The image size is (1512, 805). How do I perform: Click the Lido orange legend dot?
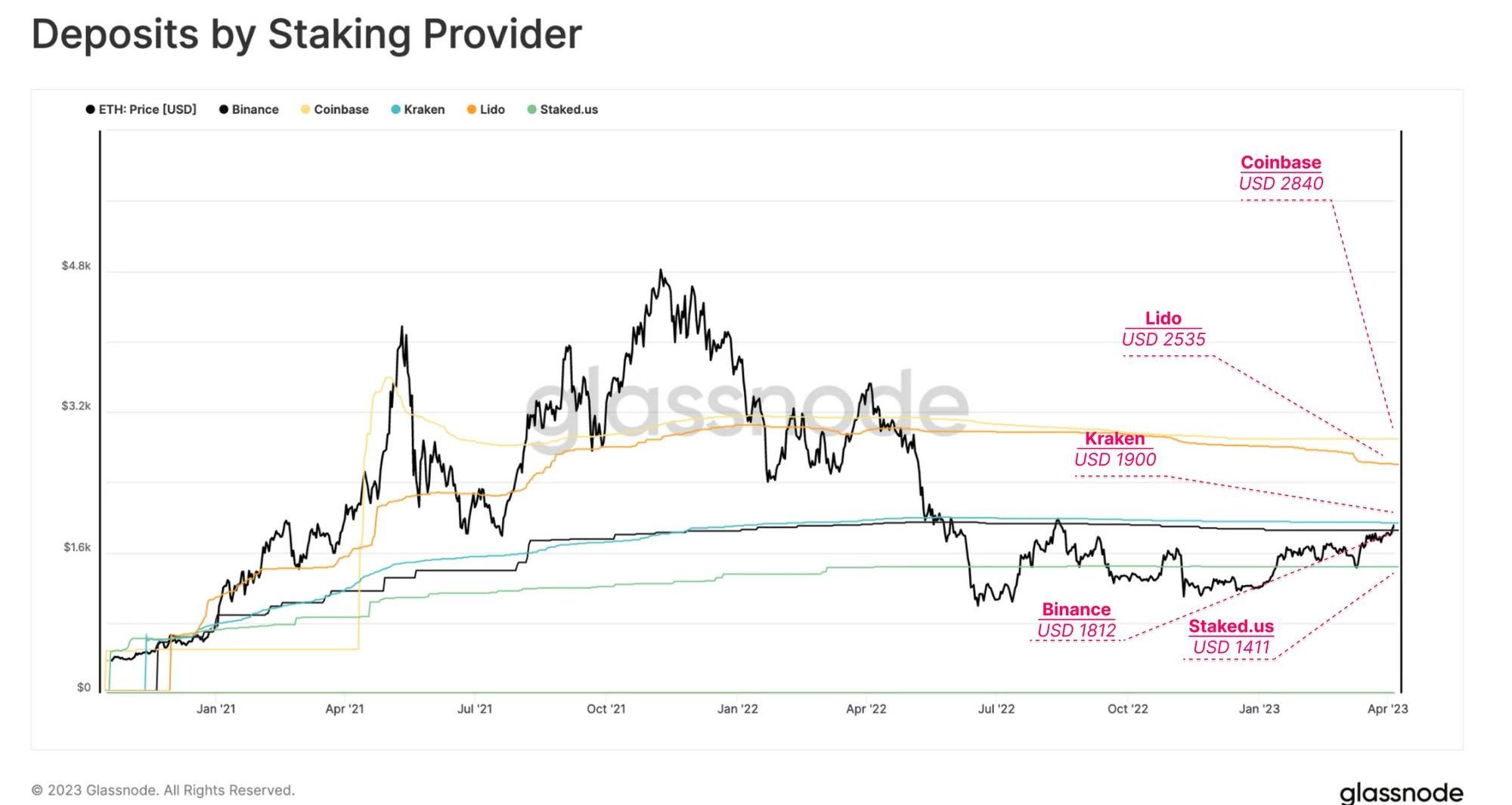click(472, 110)
